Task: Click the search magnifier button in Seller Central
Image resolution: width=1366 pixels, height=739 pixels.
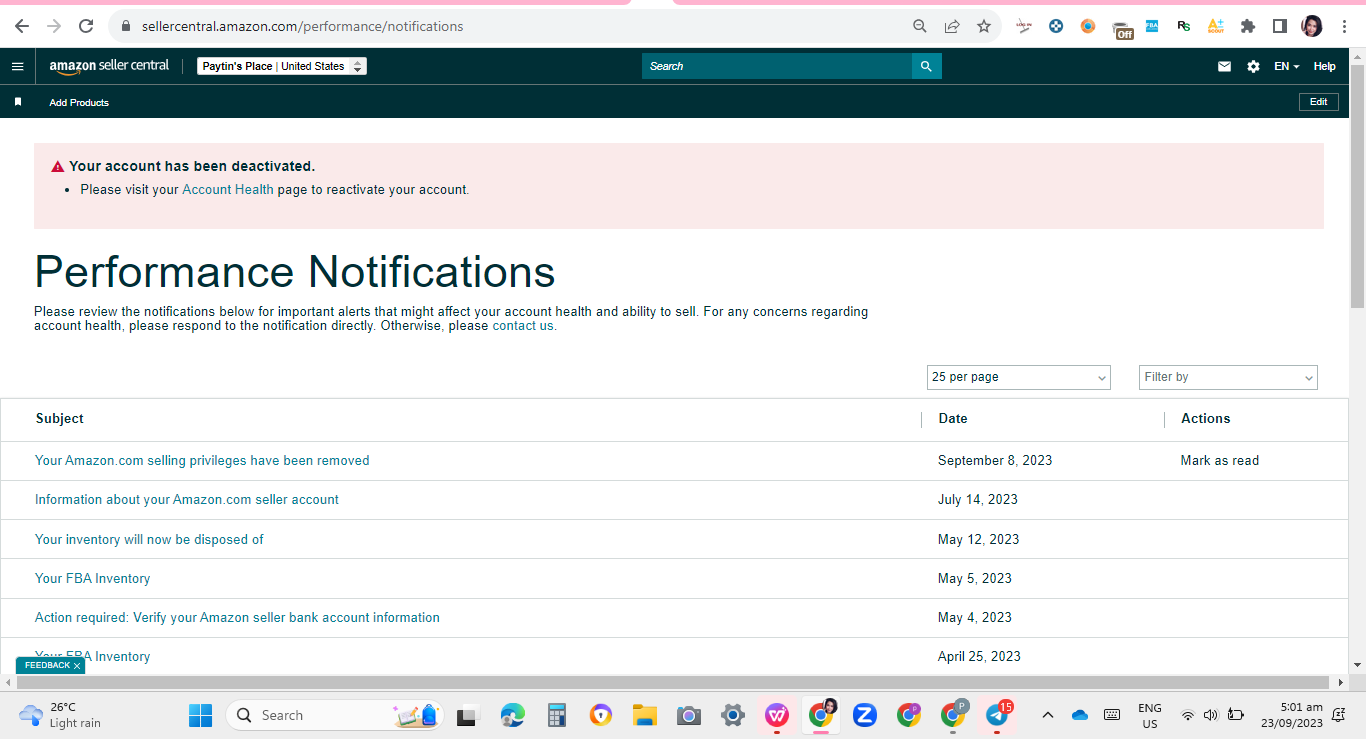Action: 926,66
